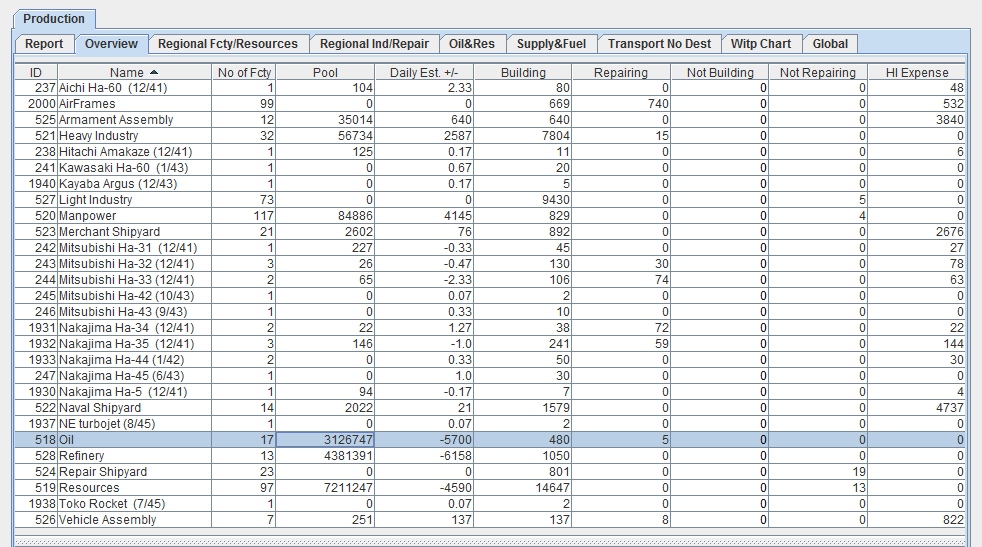Select the Vehicle Assembly row name
The width and height of the screenshot is (982, 547).
pyautogui.click(x=108, y=519)
